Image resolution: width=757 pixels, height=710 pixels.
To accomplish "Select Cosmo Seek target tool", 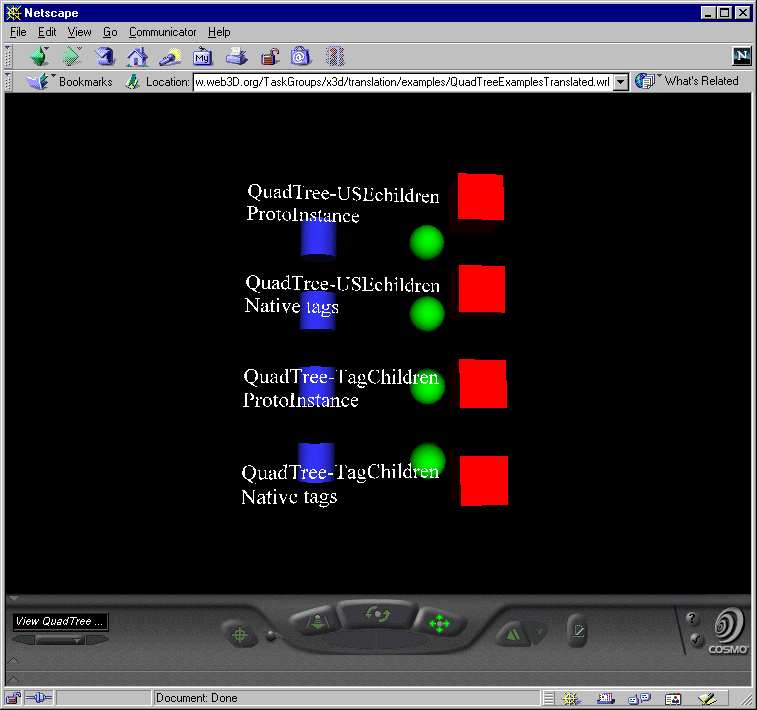I will click(x=239, y=634).
